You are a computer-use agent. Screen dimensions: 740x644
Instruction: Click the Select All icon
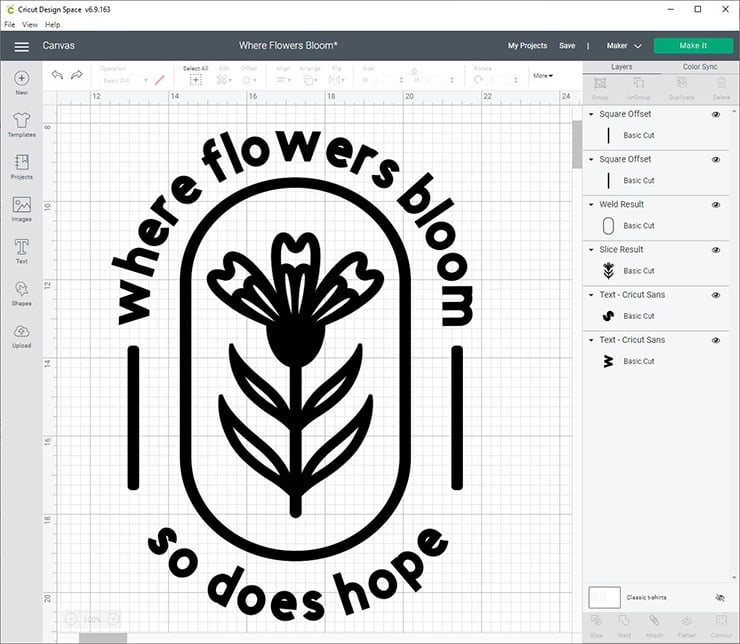[195, 80]
